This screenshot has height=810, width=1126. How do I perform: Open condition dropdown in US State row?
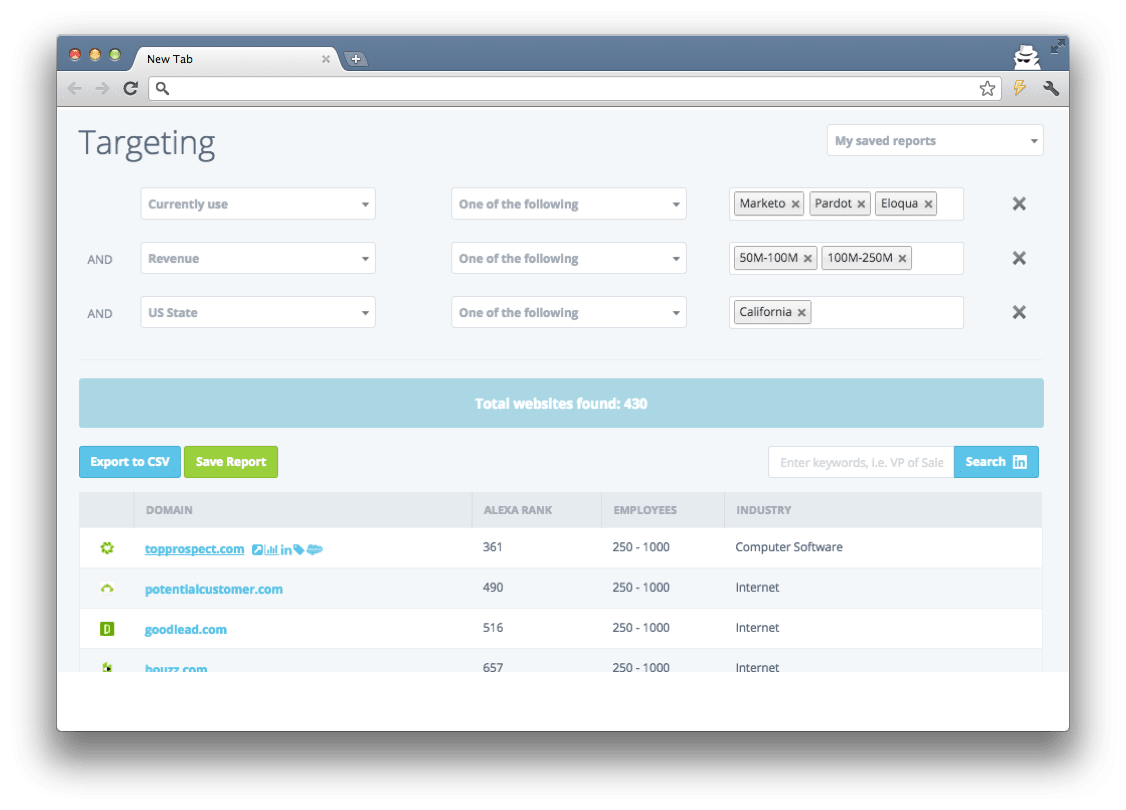pyautogui.click(x=569, y=312)
